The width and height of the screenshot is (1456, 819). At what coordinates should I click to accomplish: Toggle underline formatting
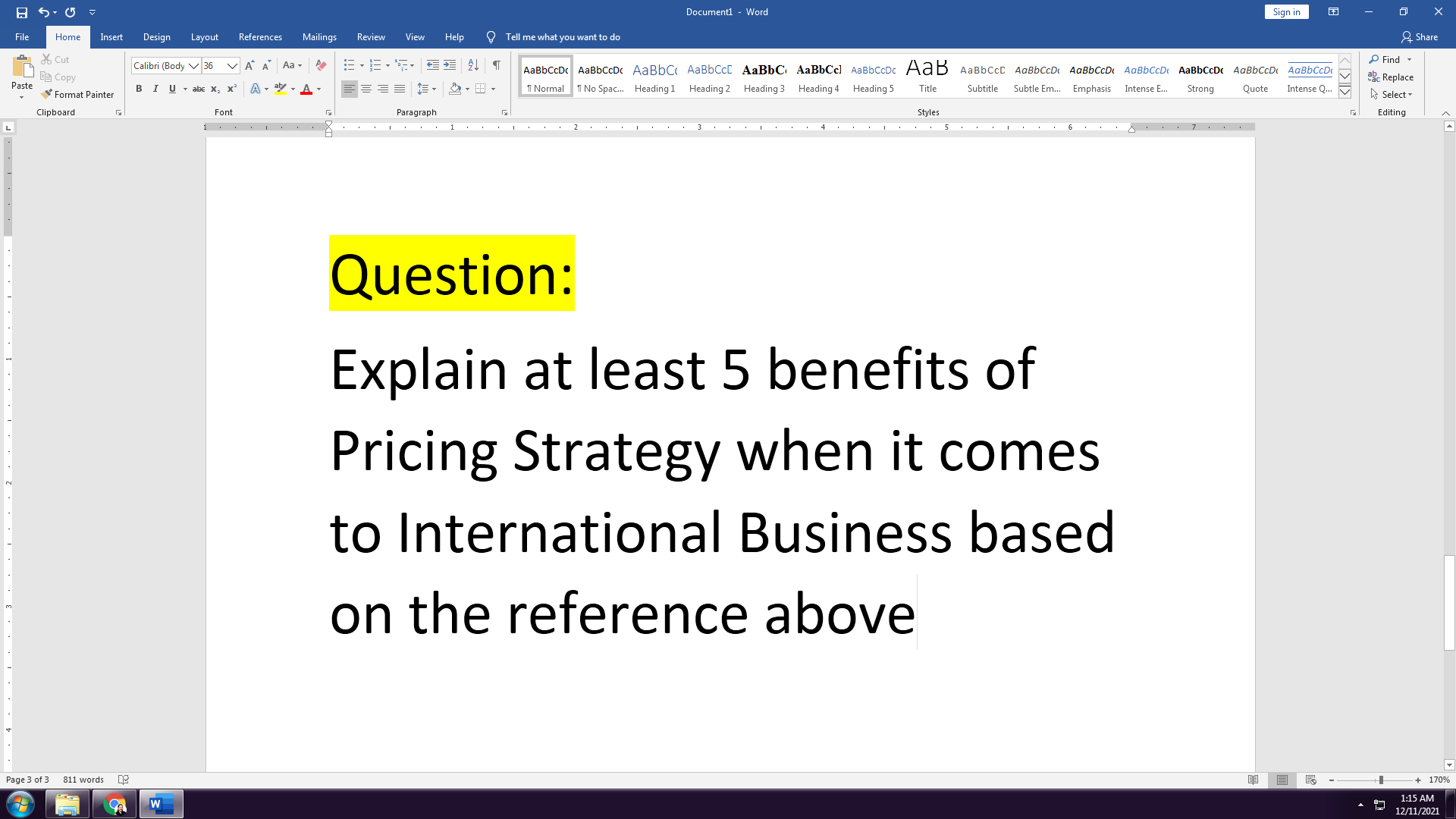coord(172,89)
